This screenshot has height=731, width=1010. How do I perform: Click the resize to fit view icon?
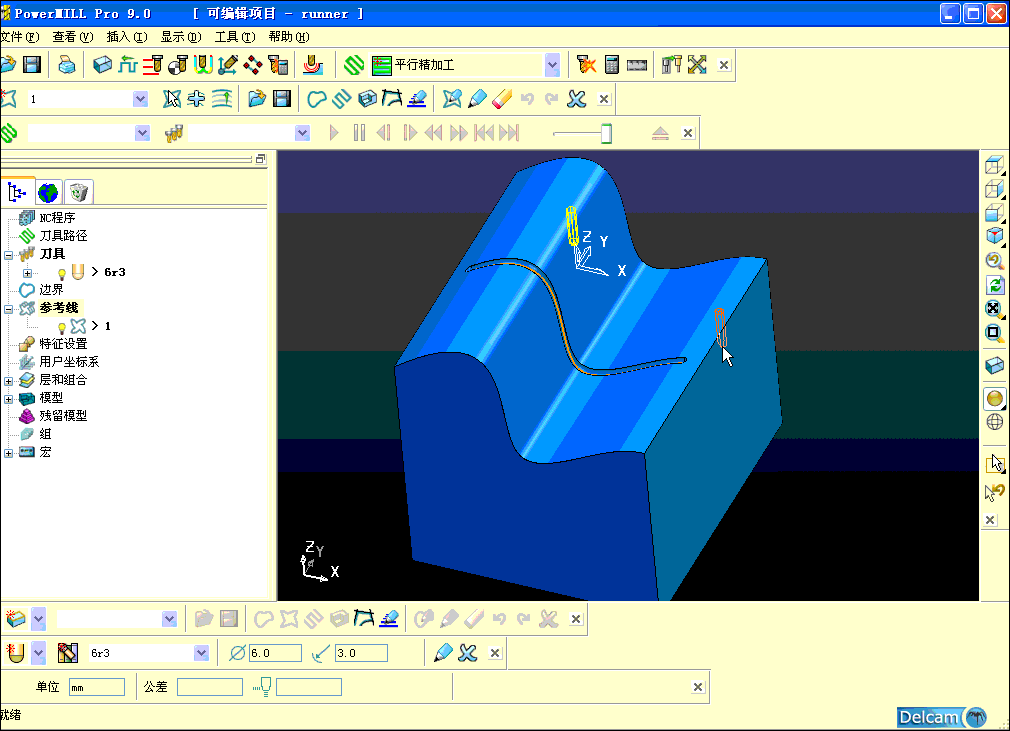[x=995, y=309]
